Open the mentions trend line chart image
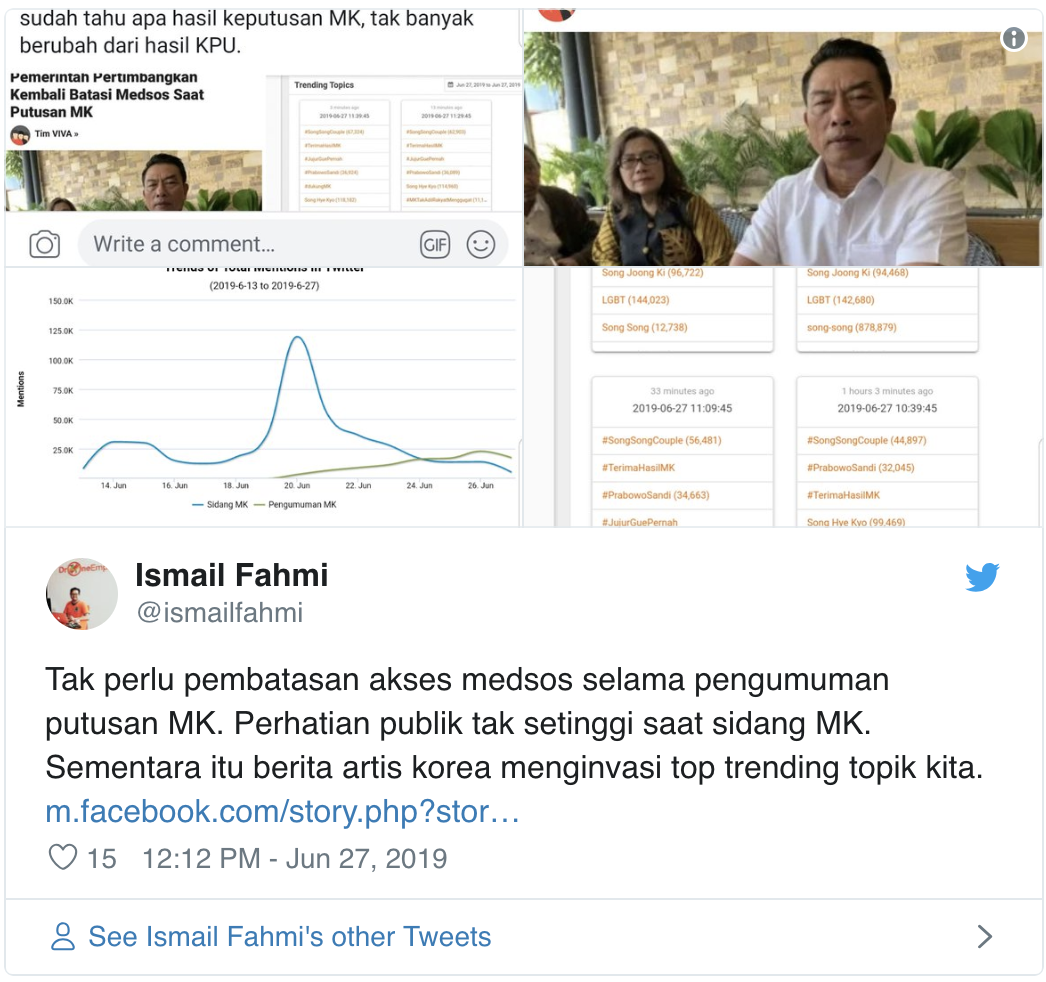The height and width of the screenshot is (982, 1046). (x=264, y=397)
